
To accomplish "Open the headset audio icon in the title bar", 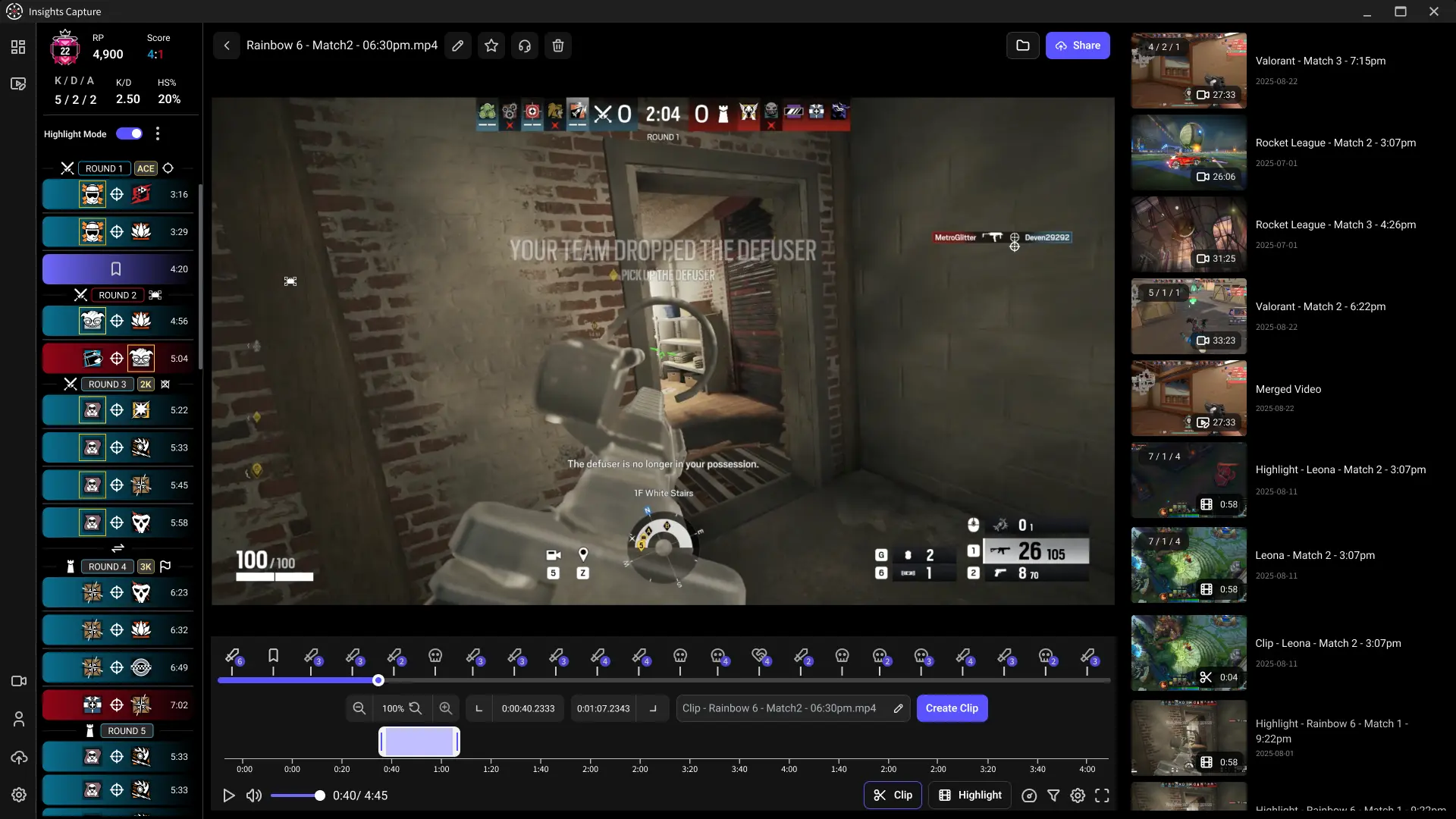I will 525,45.
